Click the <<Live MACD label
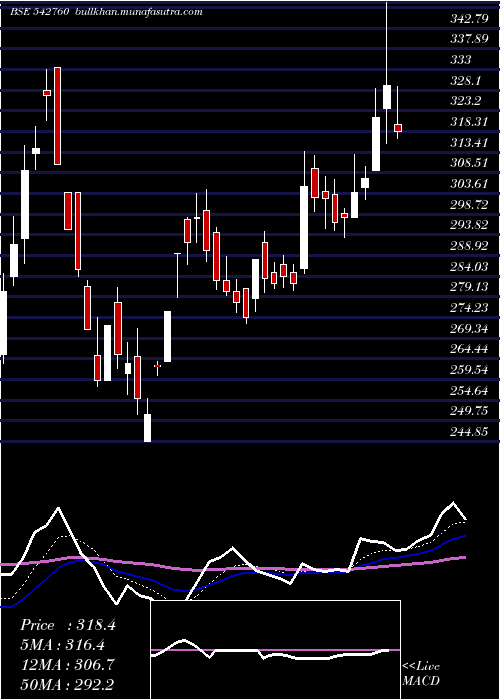This screenshot has height=700, width=500. [421, 673]
